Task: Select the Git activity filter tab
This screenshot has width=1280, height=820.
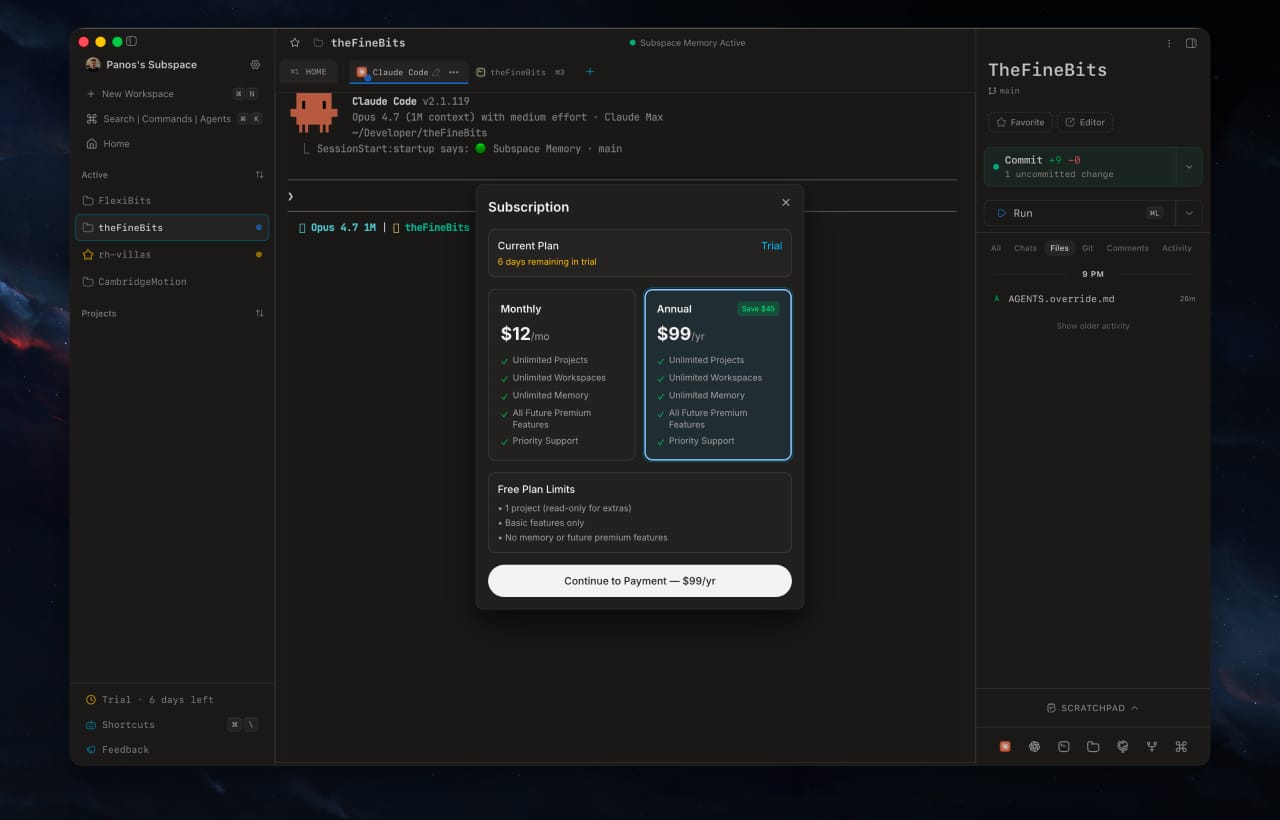Action: (x=1087, y=248)
